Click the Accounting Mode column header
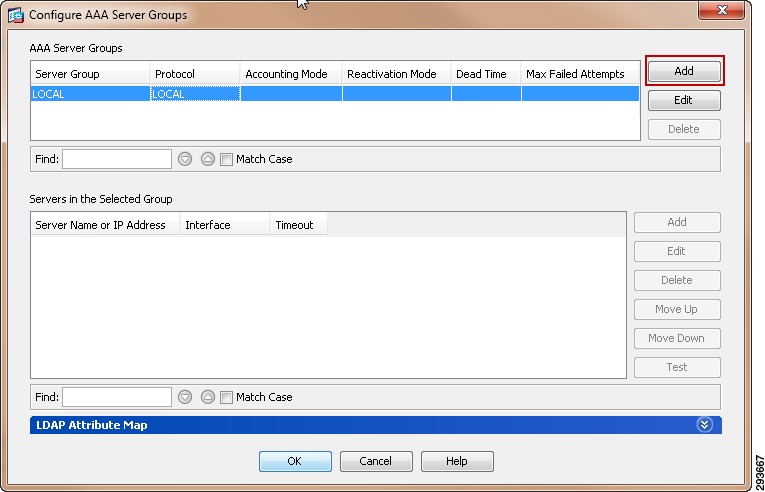This screenshot has height=492, width=765. [x=291, y=74]
